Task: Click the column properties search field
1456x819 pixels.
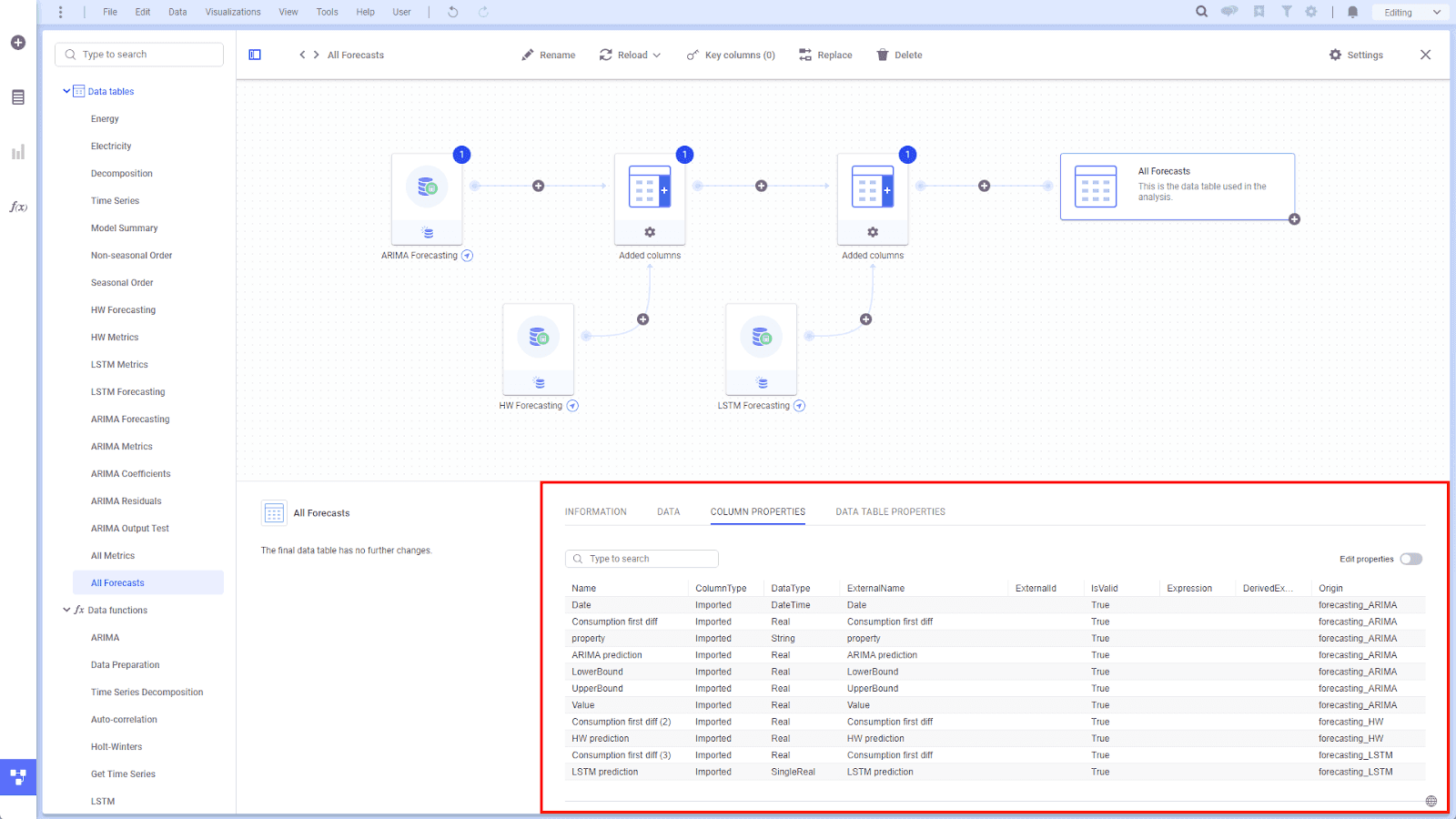Action: click(642, 558)
